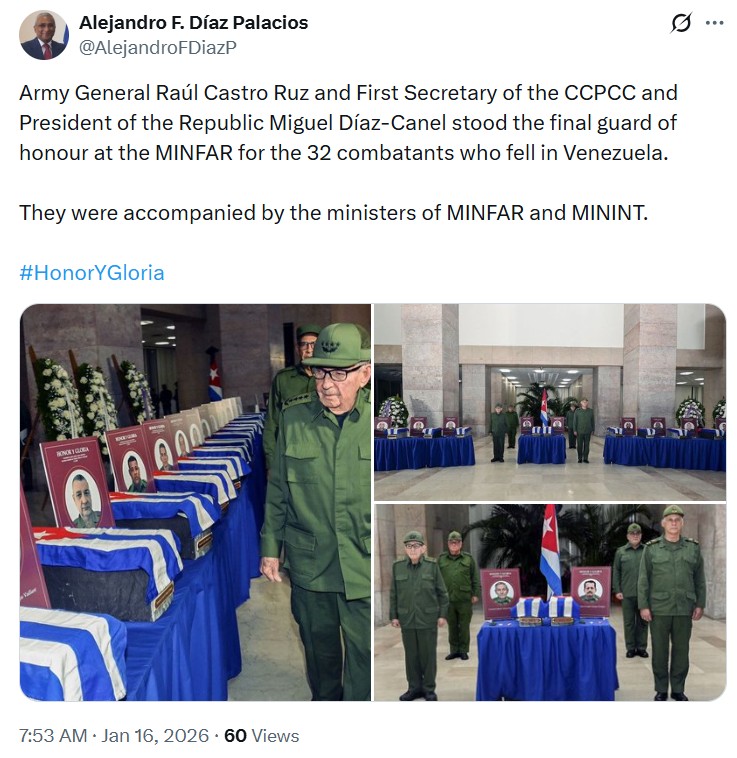Open the Grok slashed-circle icon
The width and height of the screenshot is (737, 758).
tap(681, 24)
